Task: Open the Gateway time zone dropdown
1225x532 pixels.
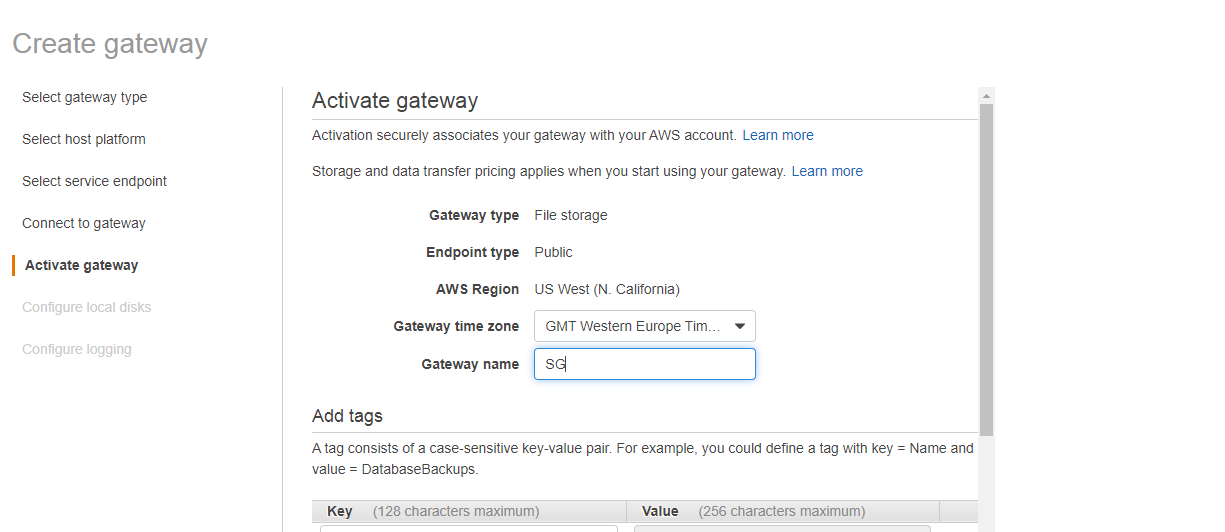Action: pyautogui.click(x=644, y=326)
